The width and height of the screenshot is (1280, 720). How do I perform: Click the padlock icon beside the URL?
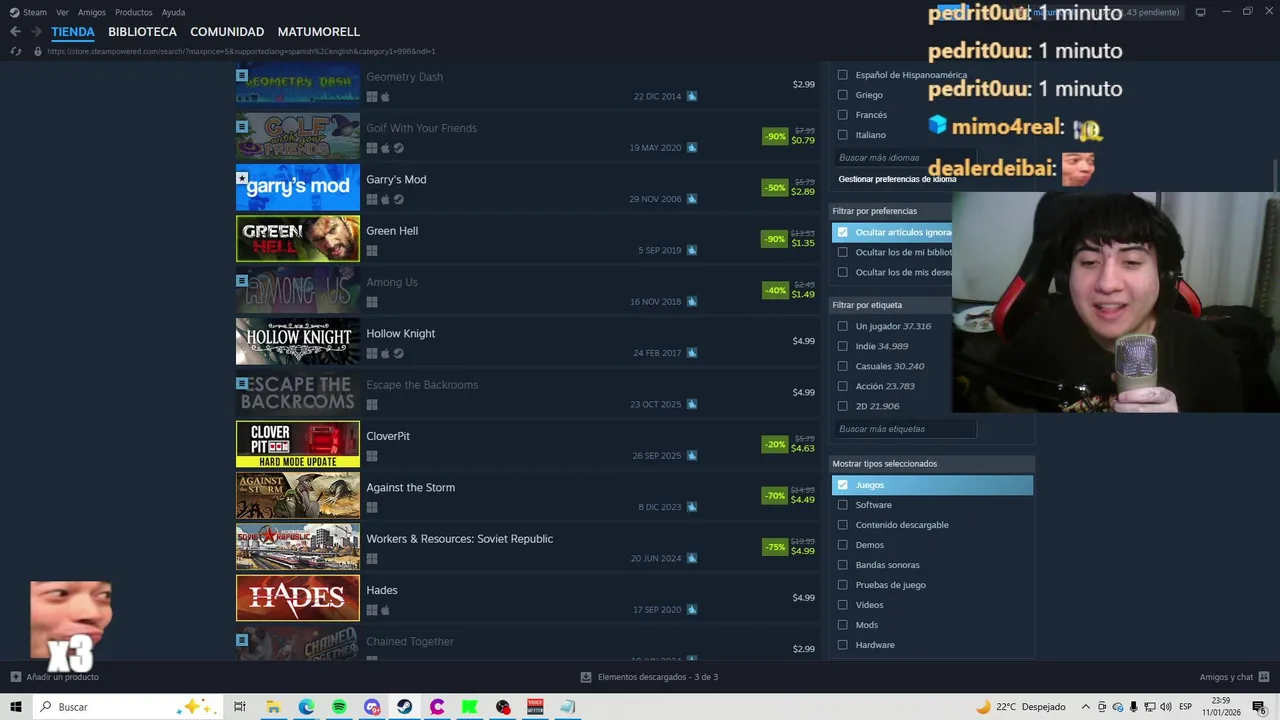(38, 51)
